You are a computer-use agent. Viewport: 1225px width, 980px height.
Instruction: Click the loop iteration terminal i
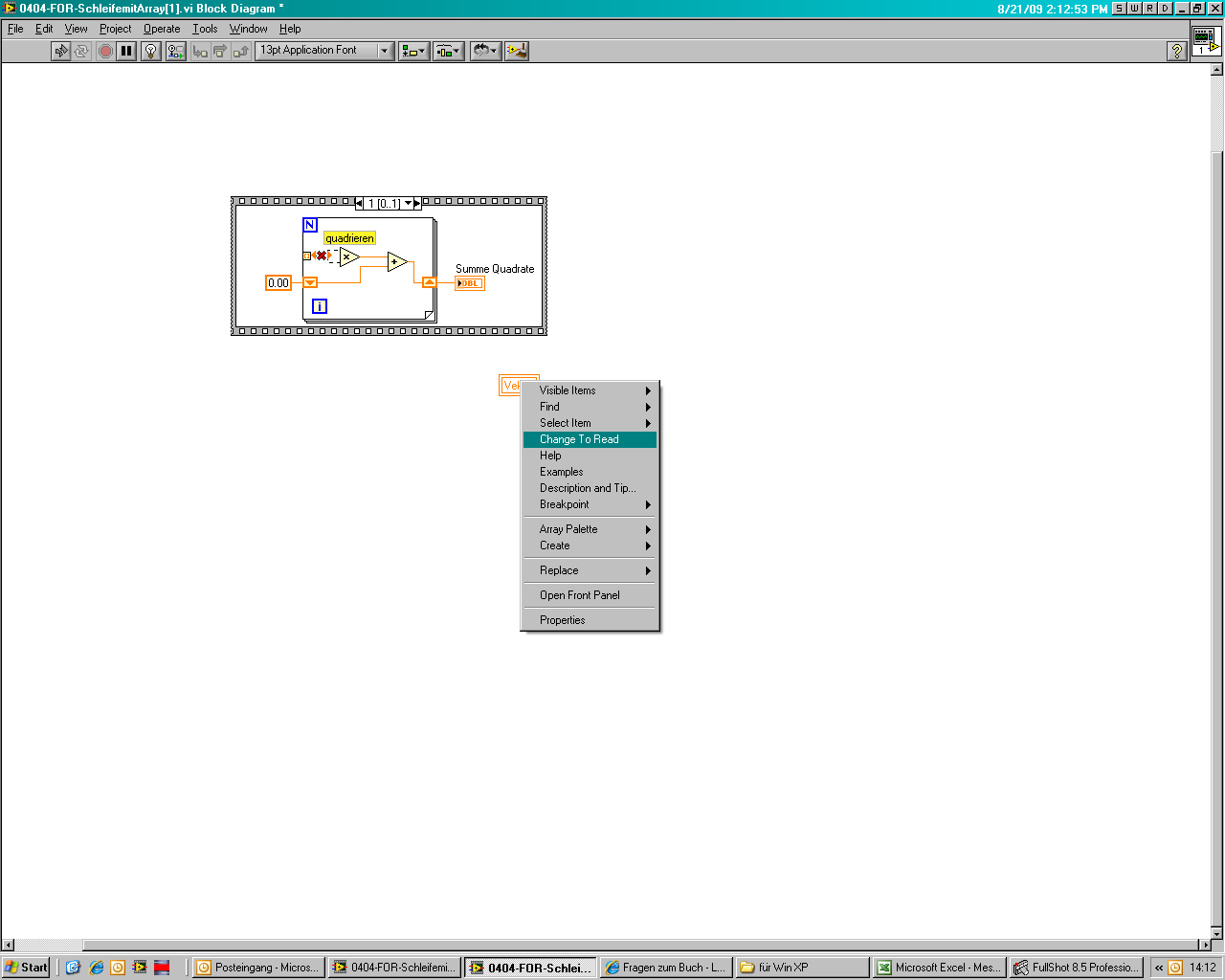point(320,306)
